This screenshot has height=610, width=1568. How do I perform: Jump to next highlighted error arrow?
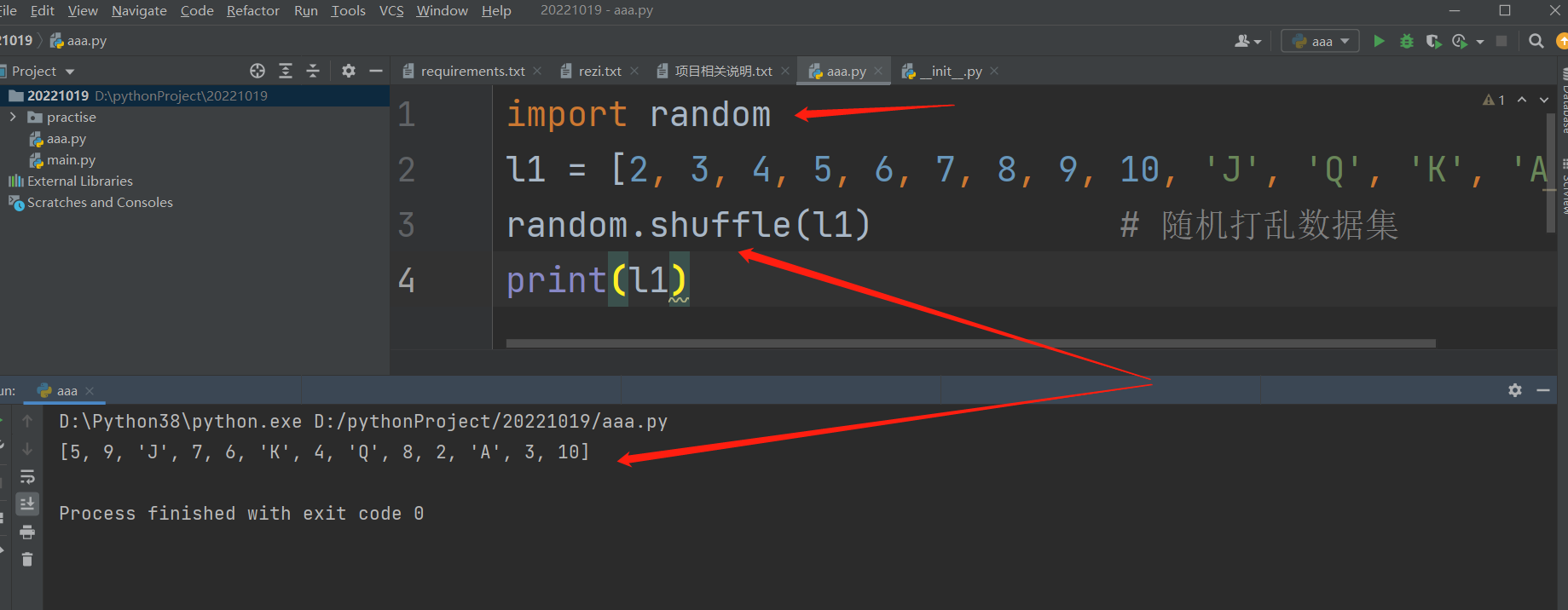1544,100
